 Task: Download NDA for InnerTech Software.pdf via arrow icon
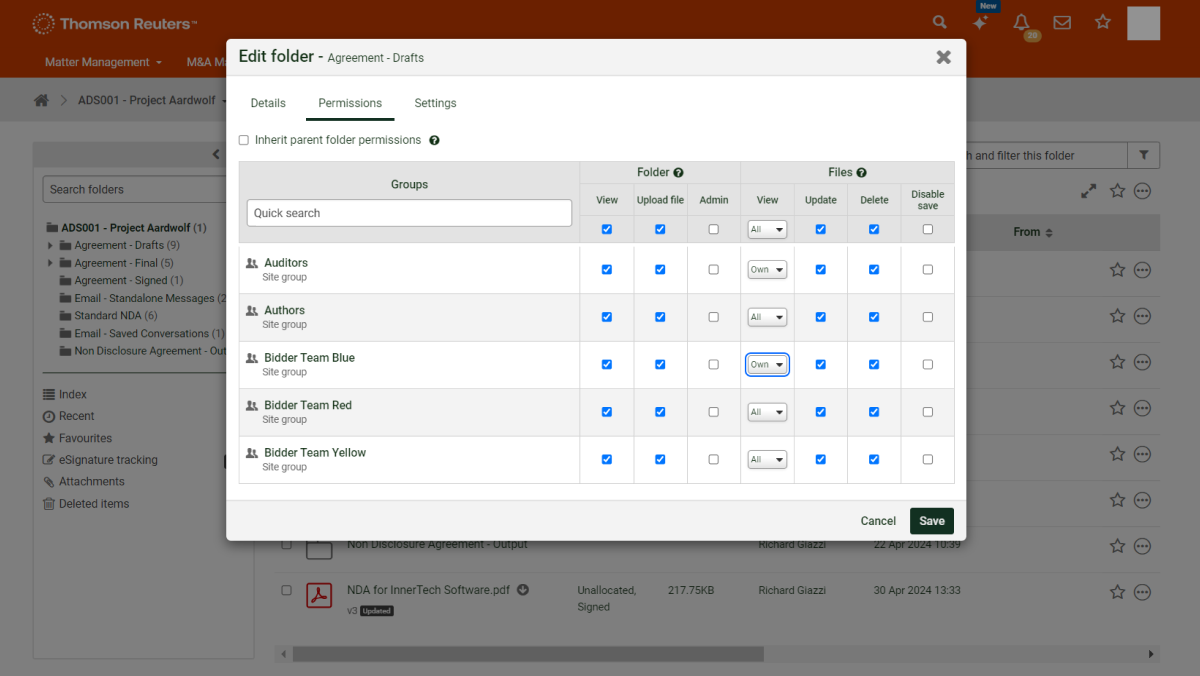tap(523, 590)
